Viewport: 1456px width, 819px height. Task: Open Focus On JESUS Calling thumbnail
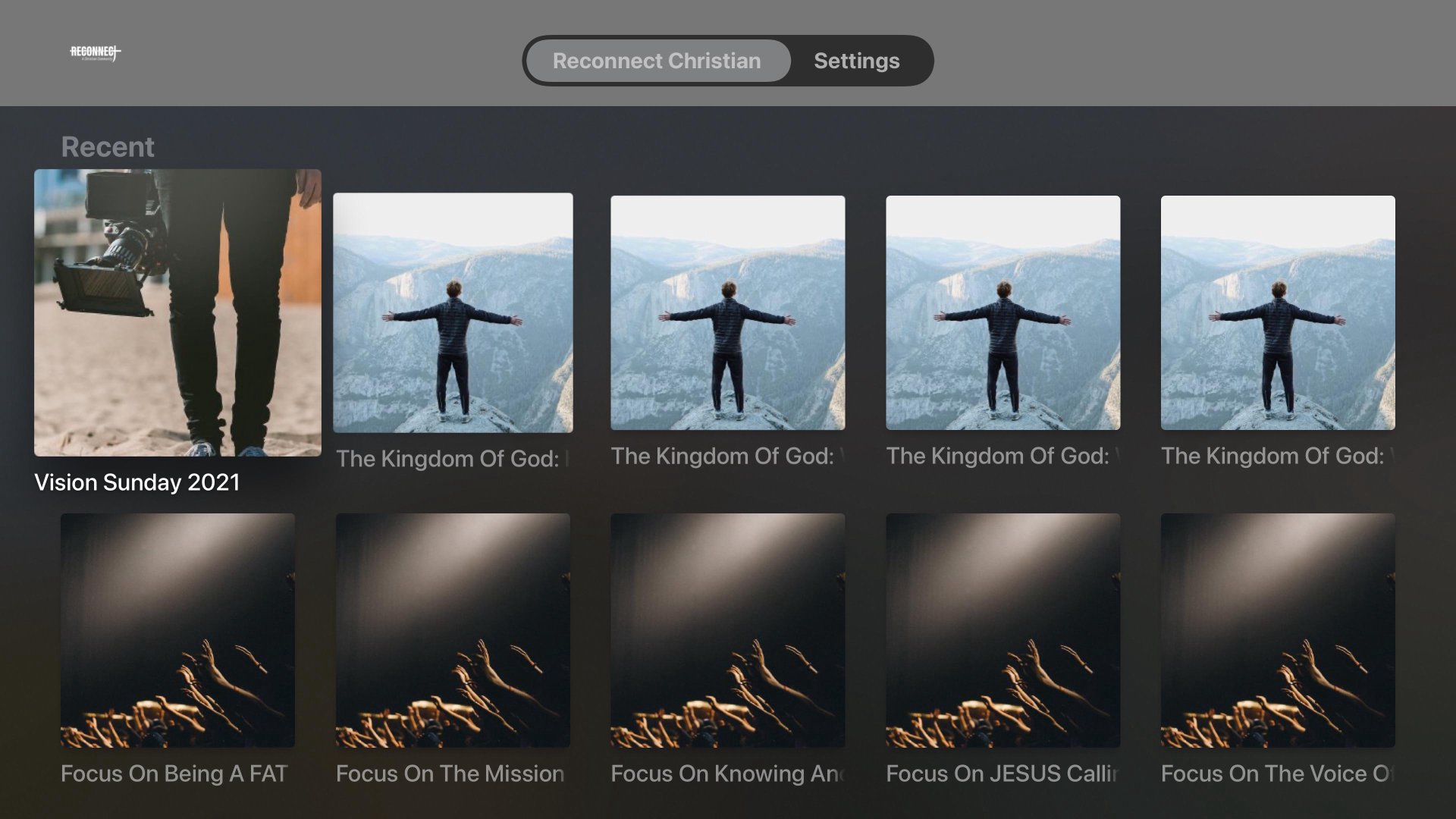(x=1003, y=630)
